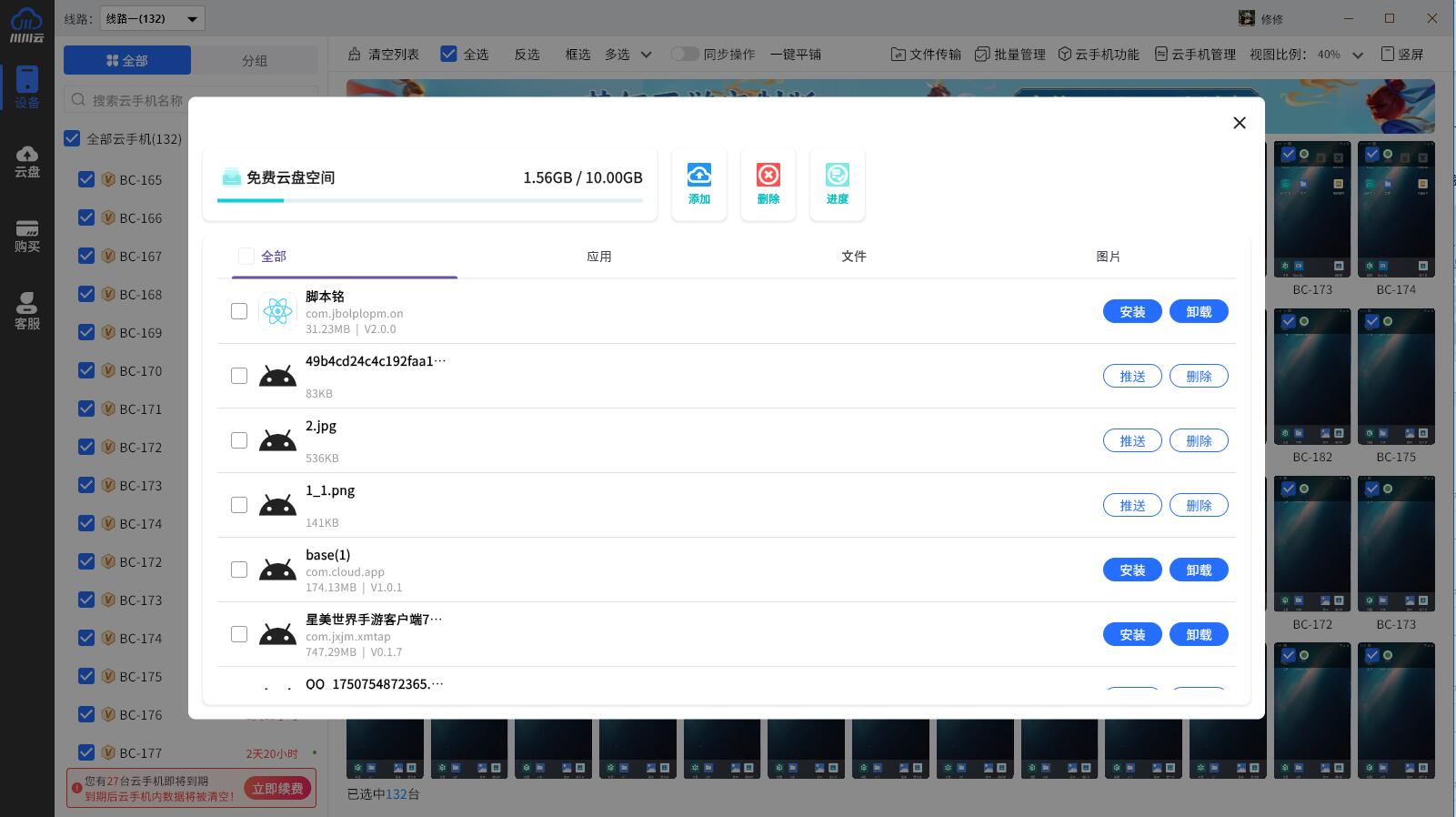This screenshot has width=1456, height=817.
Task: Click the cloud storage usage bar
Action: coord(429,200)
